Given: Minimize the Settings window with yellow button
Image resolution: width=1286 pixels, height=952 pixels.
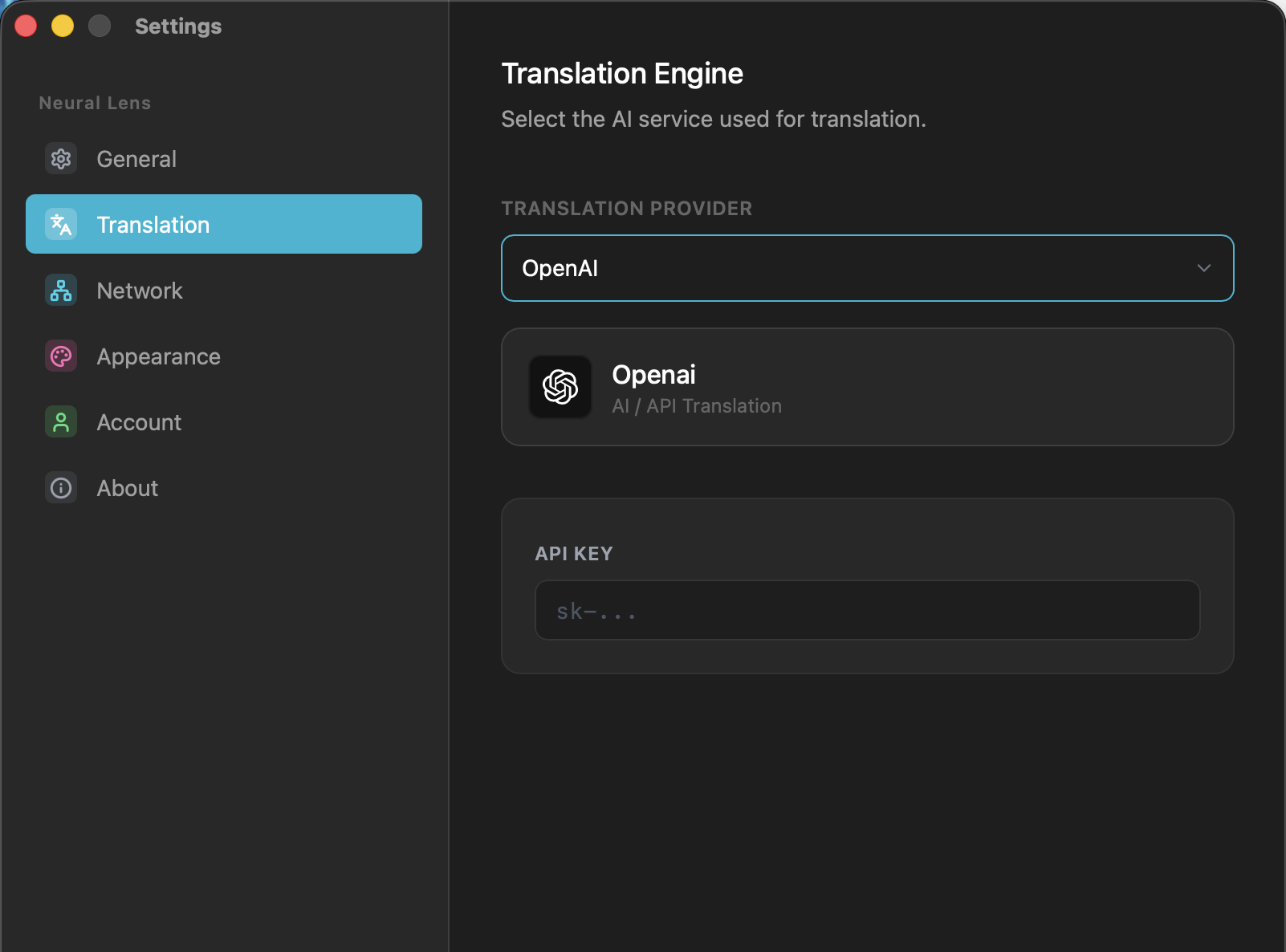Looking at the screenshot, I should click(x=63, y=26).
